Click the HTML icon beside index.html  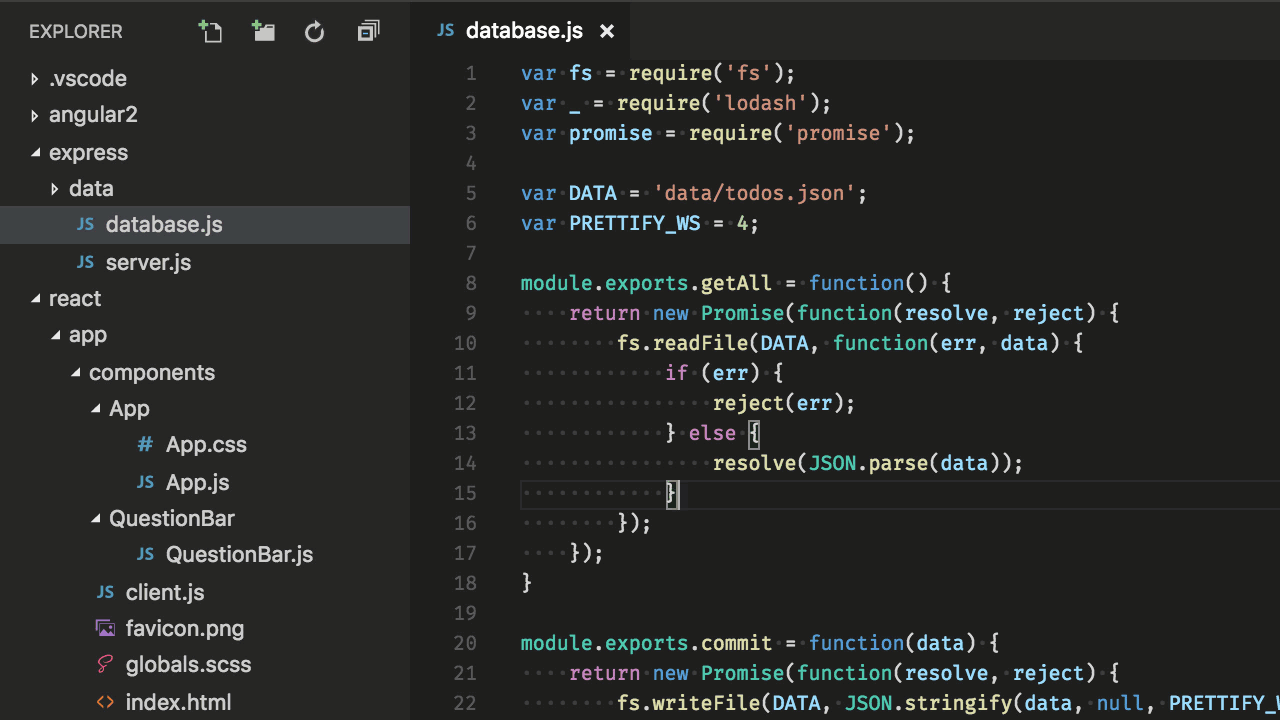(x=105, y=701)
